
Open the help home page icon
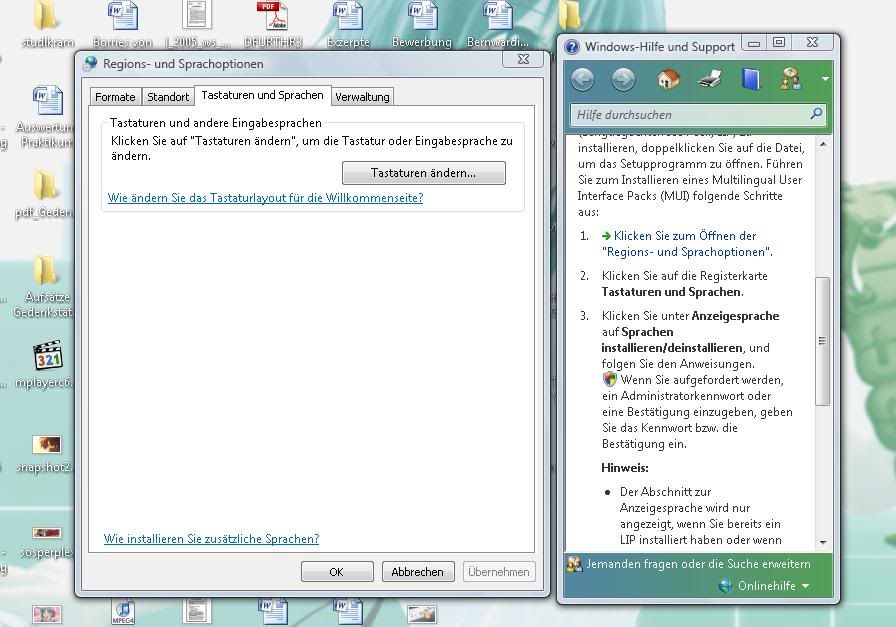pos(668,79)
